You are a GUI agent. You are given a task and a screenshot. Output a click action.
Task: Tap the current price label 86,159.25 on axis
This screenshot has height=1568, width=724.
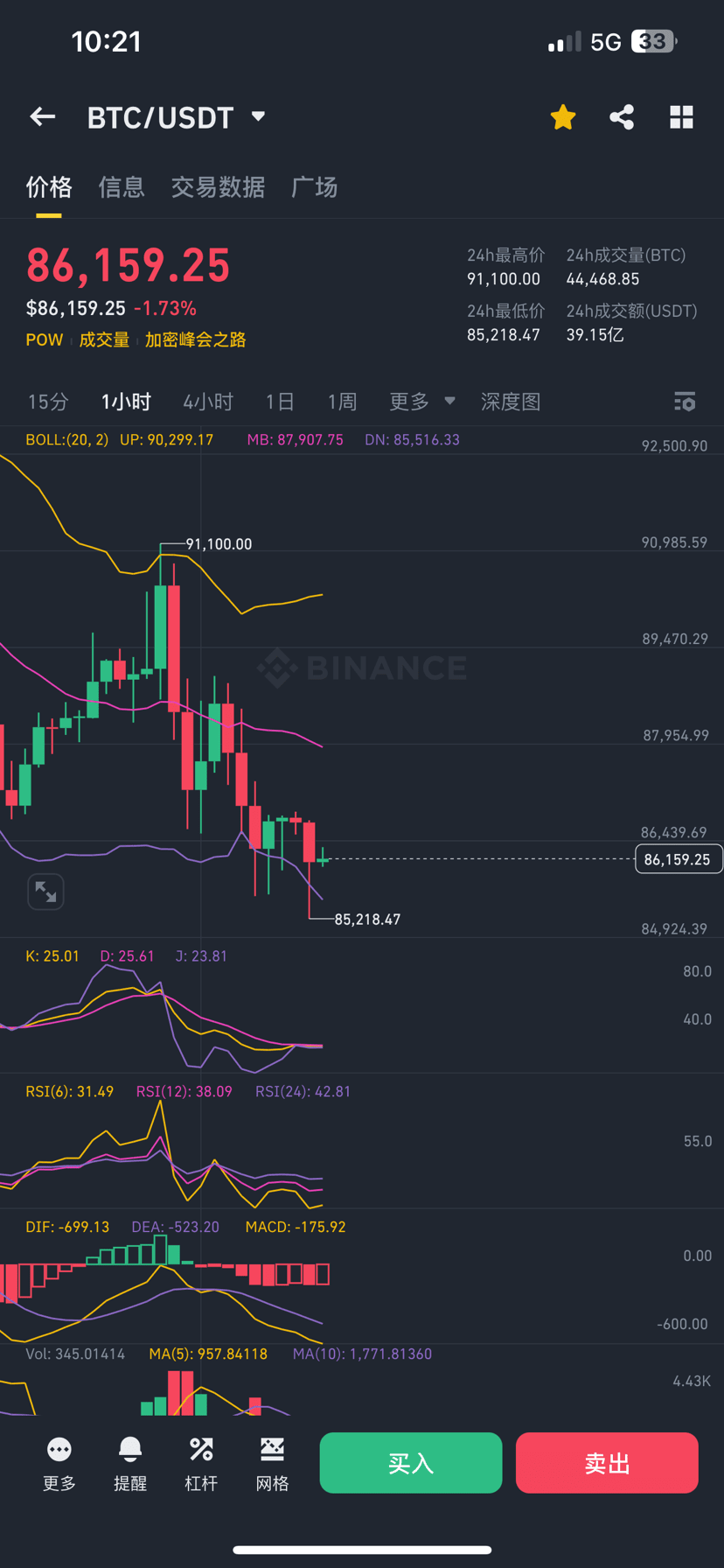click(x=679, y=859)
